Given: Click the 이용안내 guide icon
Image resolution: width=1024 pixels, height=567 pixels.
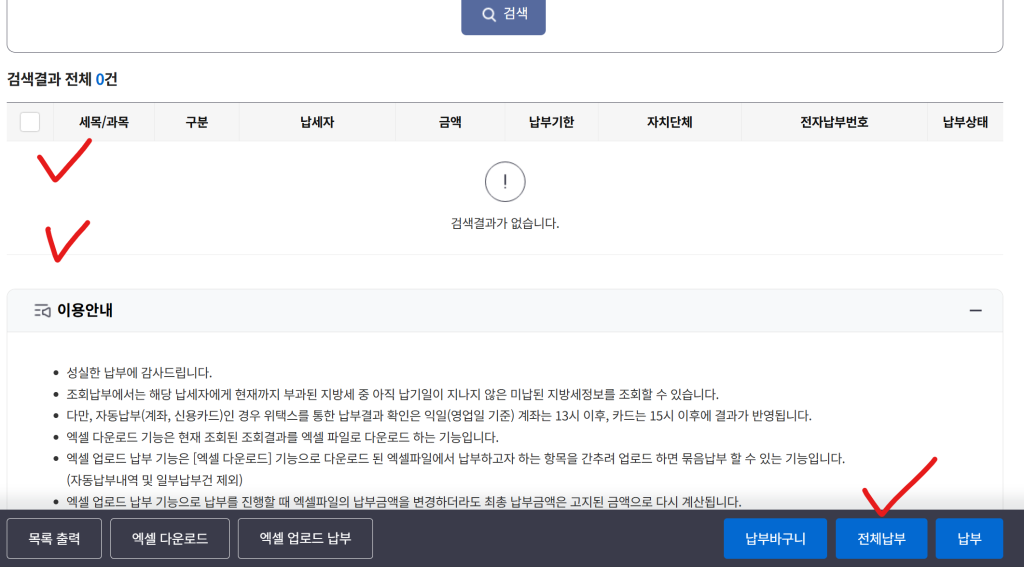Looking at the screenshot, I should click(42, 311).
